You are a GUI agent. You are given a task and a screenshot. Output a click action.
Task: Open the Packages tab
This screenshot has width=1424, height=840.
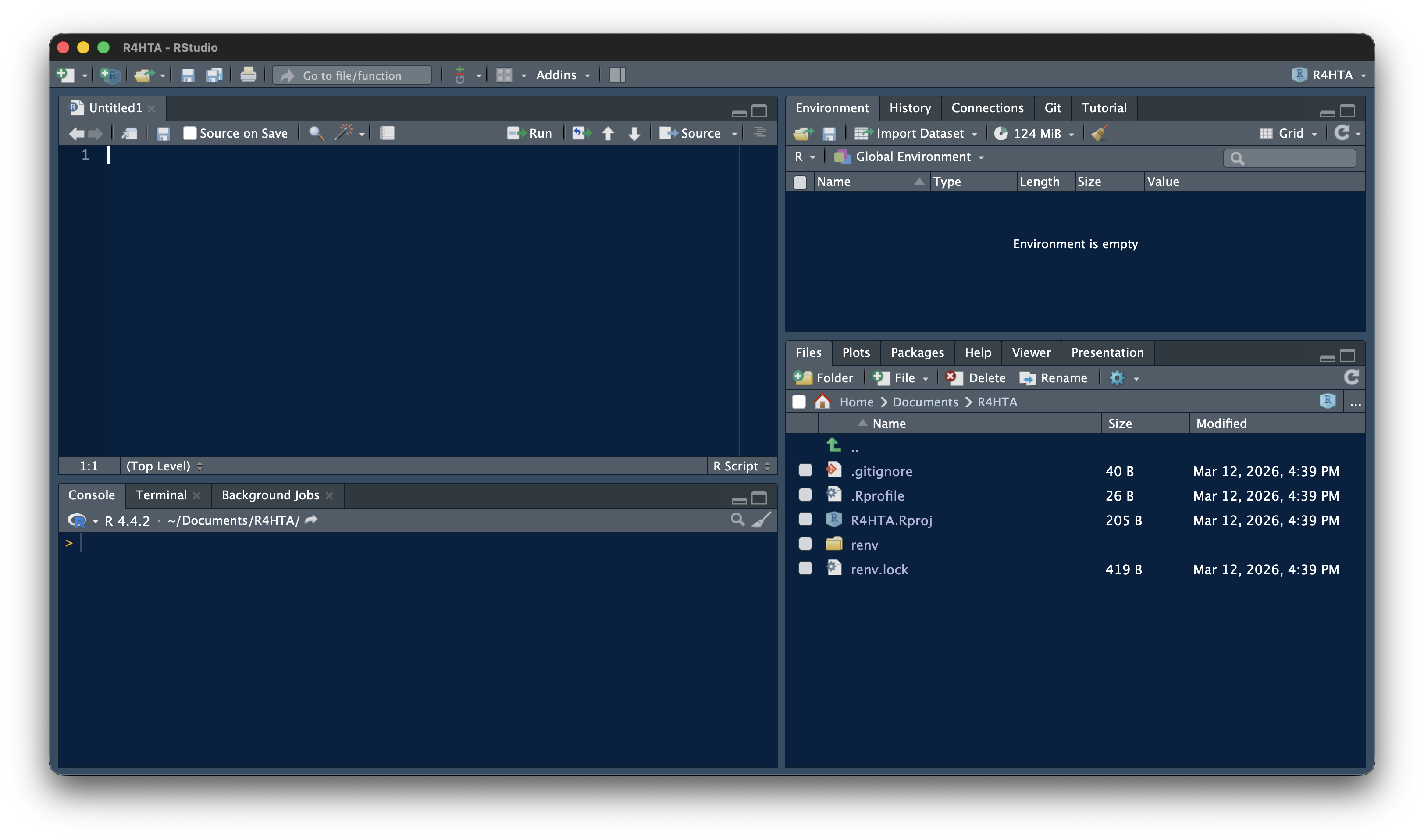tap(917, 352)
